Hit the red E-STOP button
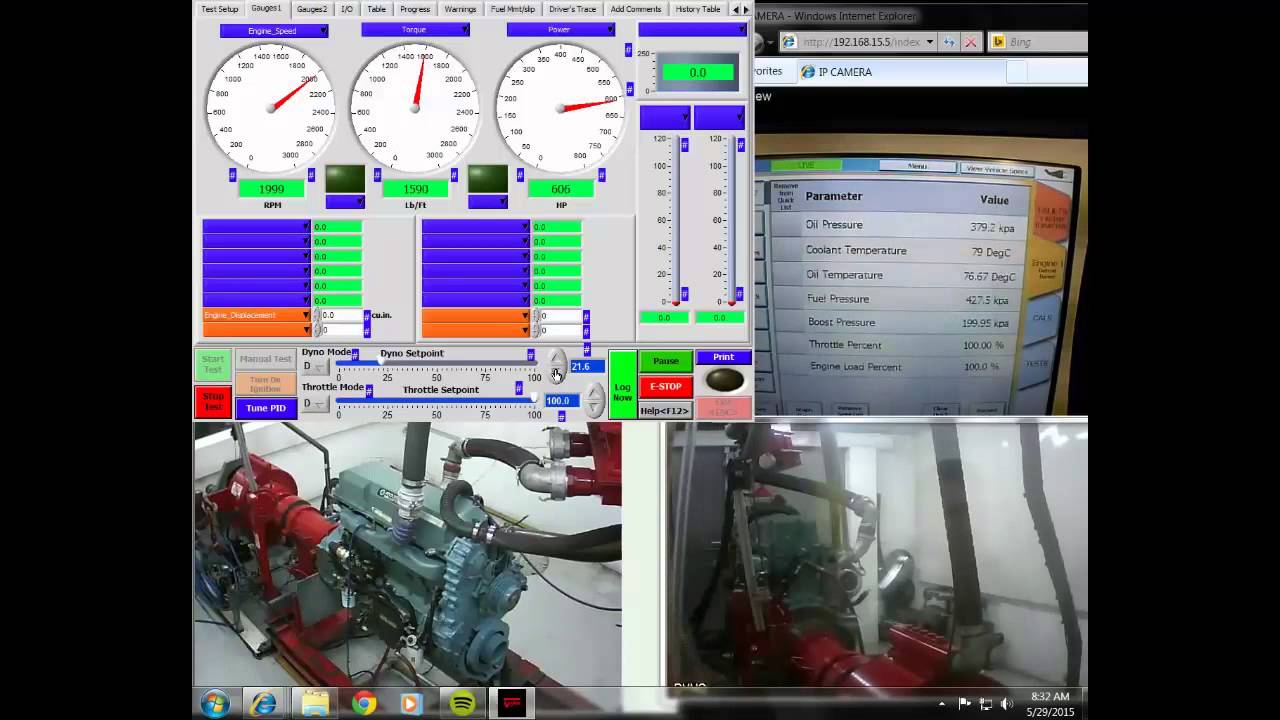The width and height of the screenshot is (1280, 720). tap(665, 387)
